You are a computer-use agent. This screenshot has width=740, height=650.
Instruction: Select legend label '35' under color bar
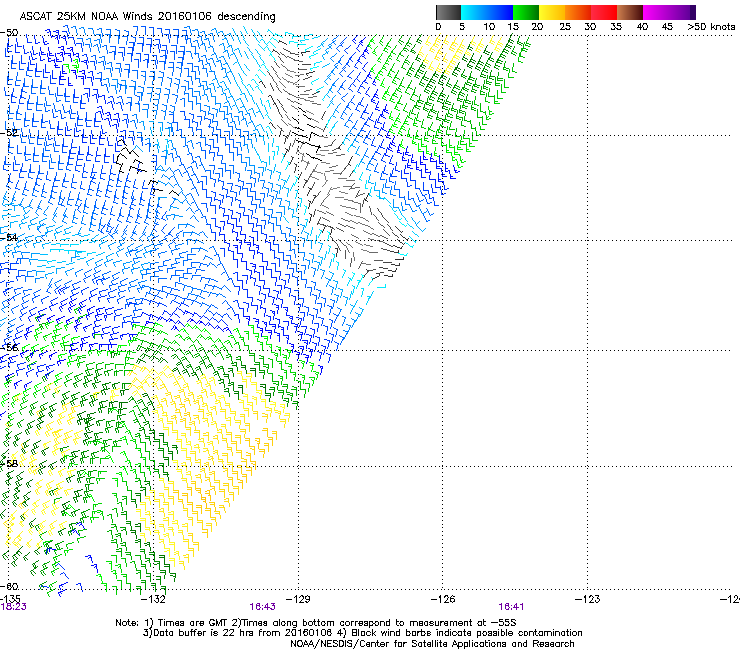point(616,27)
